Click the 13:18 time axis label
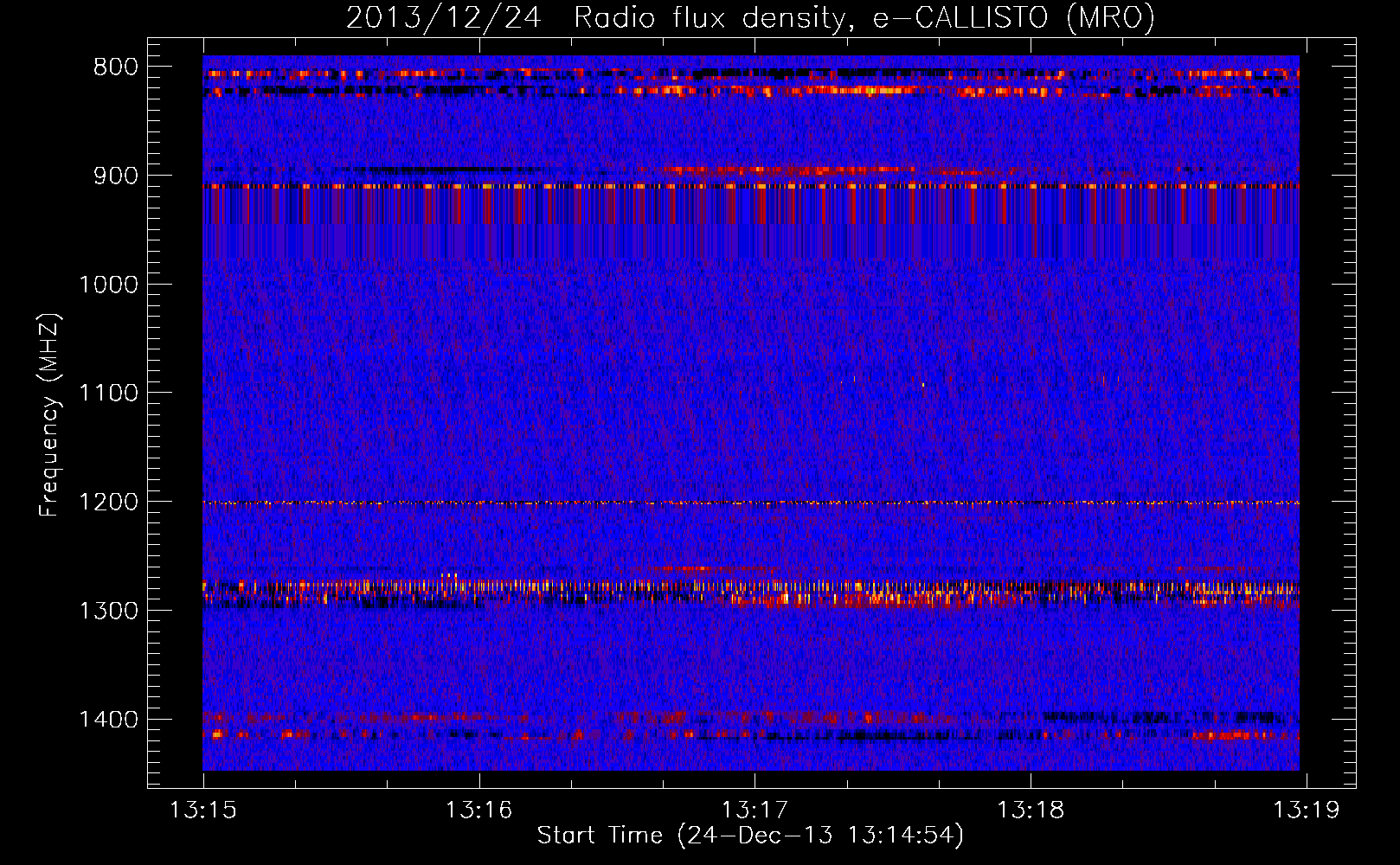 point(1030,811)
